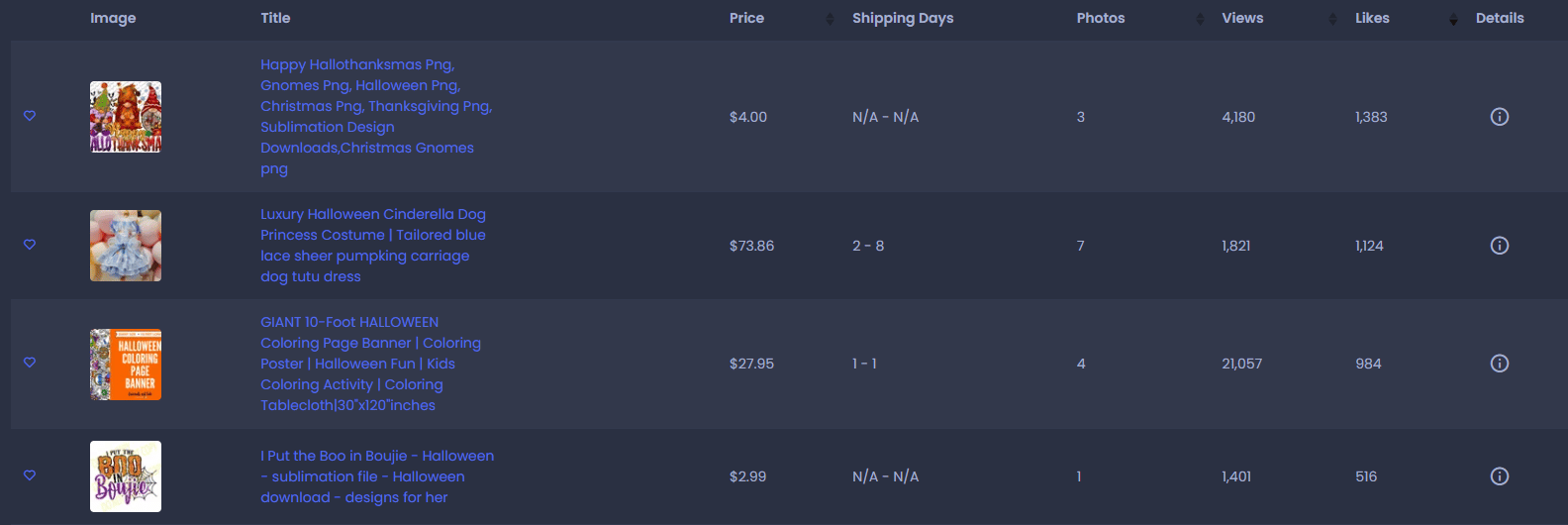Screen dimensions: 1568x525
Task: Favorite the GIANT 10-Foot Halloween banner
Action: 30,363
